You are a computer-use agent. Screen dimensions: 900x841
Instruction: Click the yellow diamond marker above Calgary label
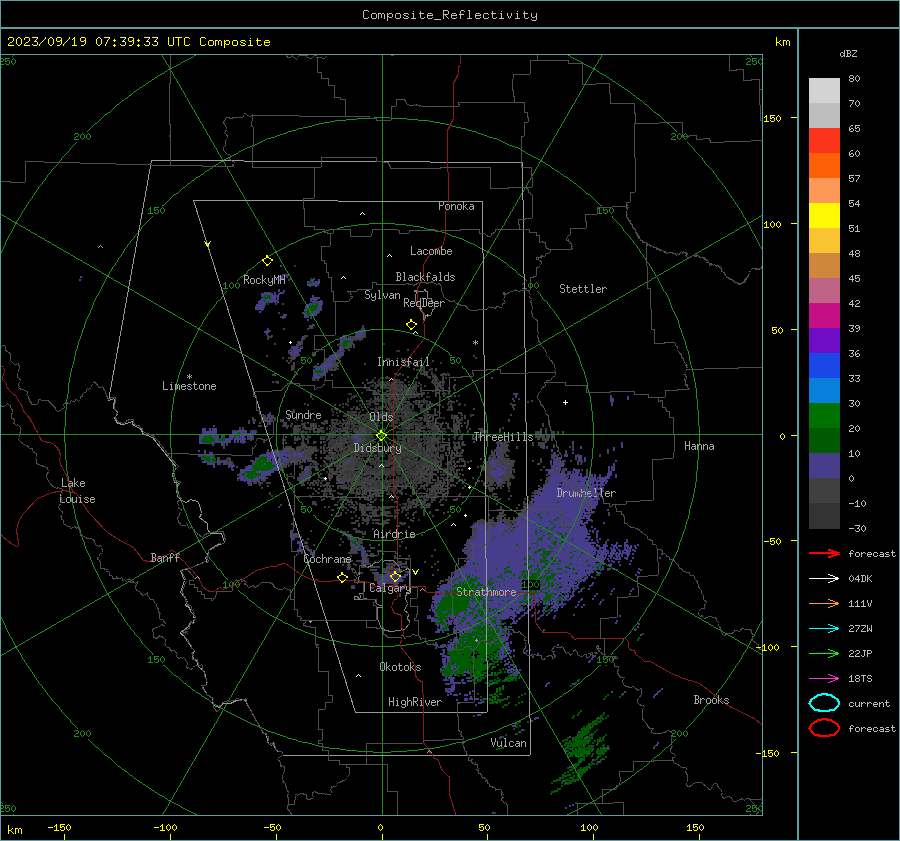pos(395,576)
